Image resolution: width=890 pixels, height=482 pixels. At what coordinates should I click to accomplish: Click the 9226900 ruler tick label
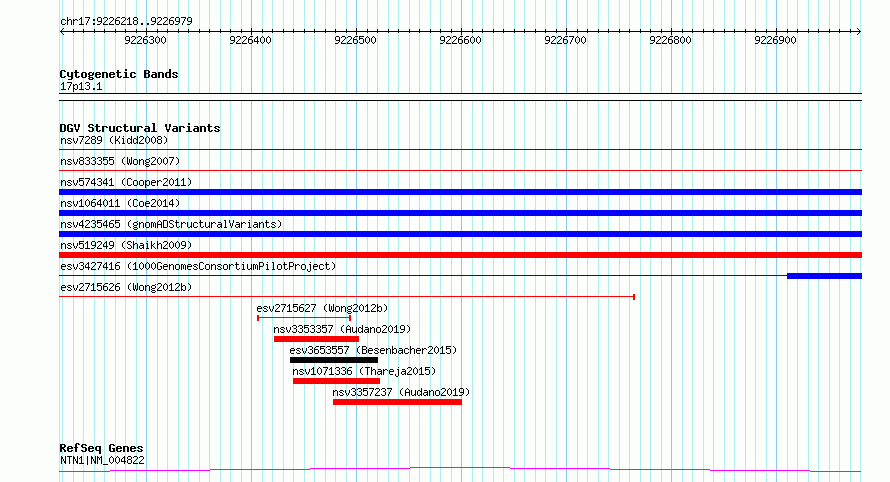pyautogui.click(x=775, y=40)
